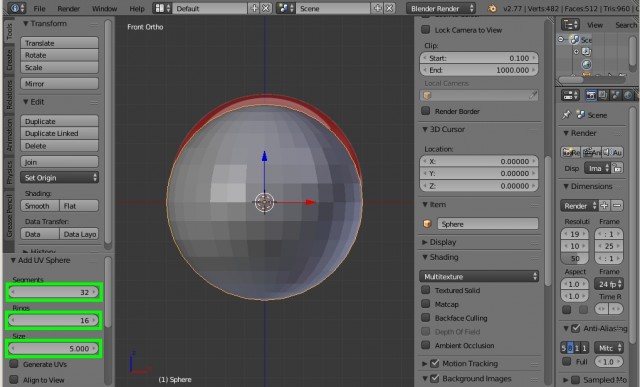Viewport: 640px width, 387px height.
Task: Expand the Scene collection tree item
Action: [x=561, y=39]
